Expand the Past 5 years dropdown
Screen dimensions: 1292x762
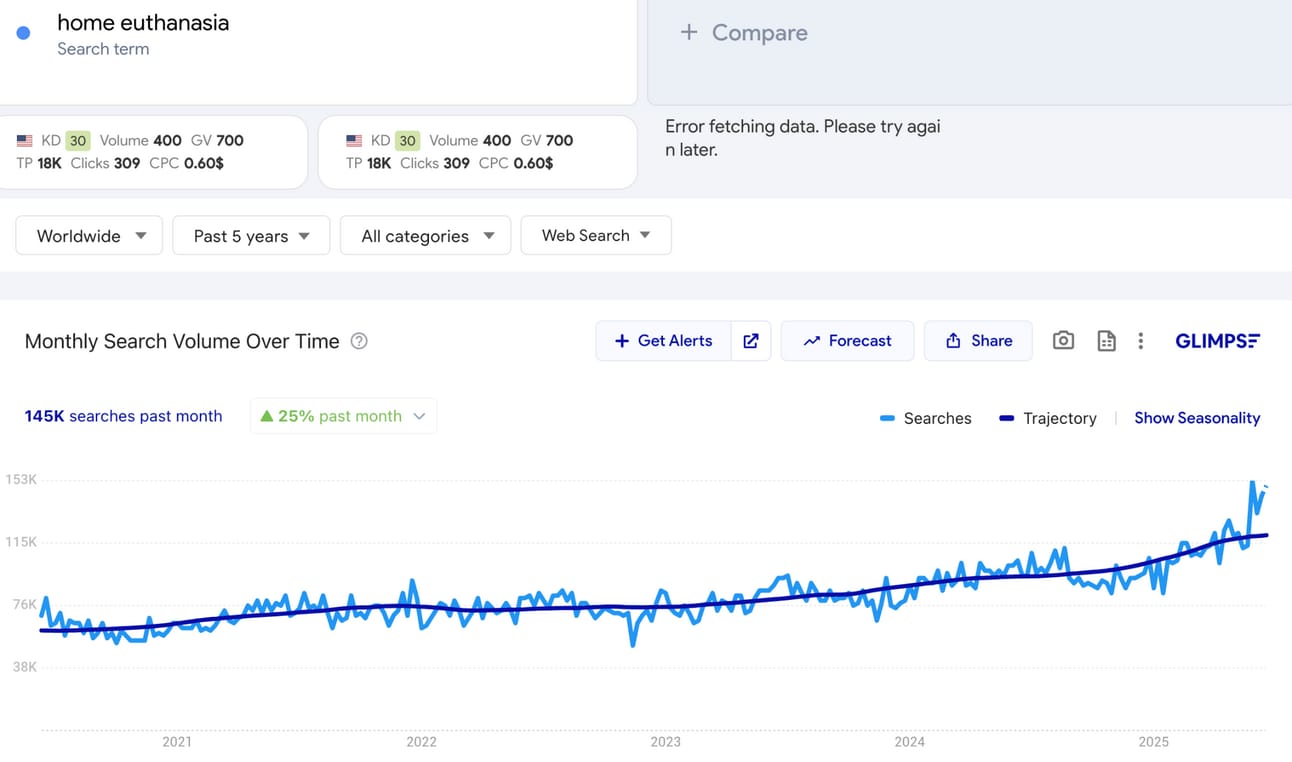(x=251, y=236)
